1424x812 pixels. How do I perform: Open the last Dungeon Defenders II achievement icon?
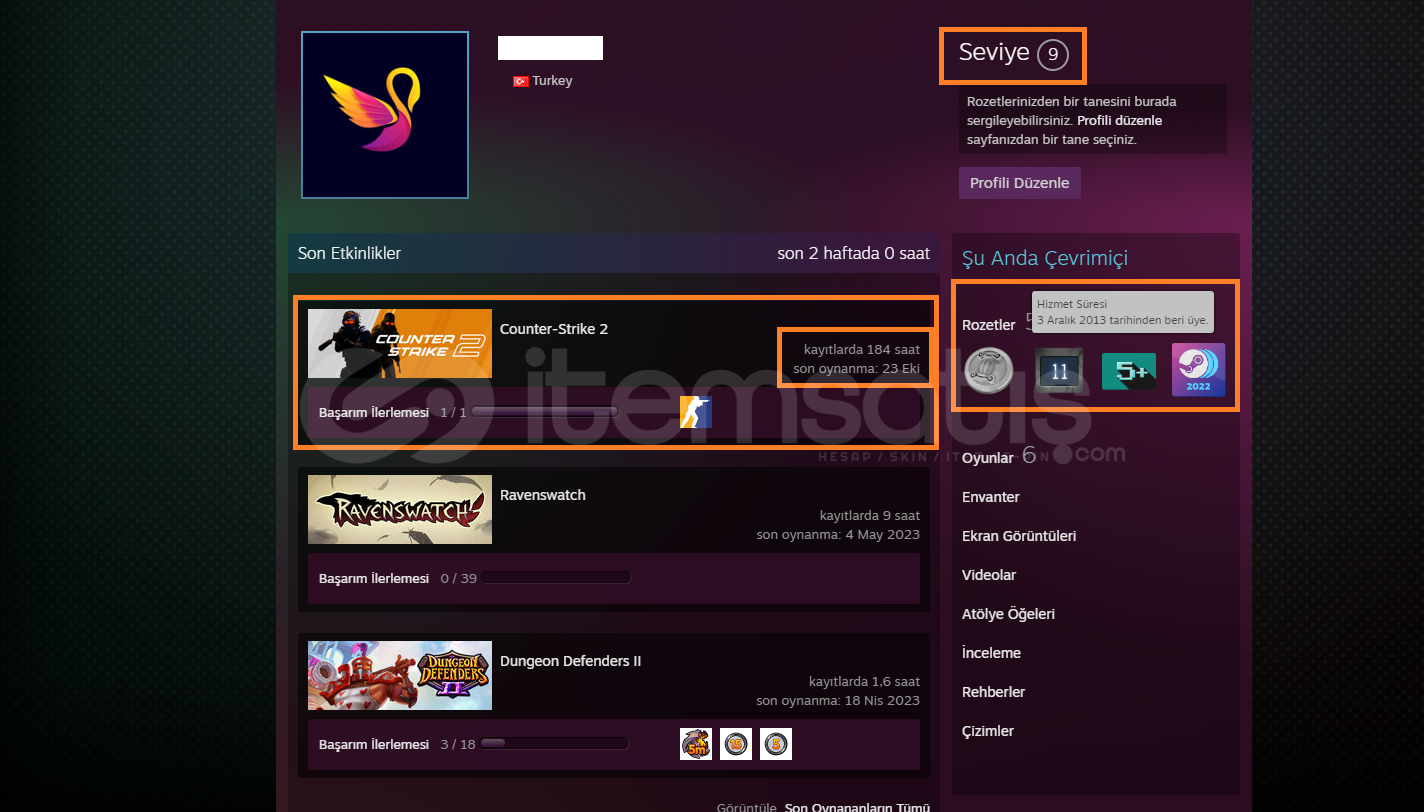coord(776,743)
